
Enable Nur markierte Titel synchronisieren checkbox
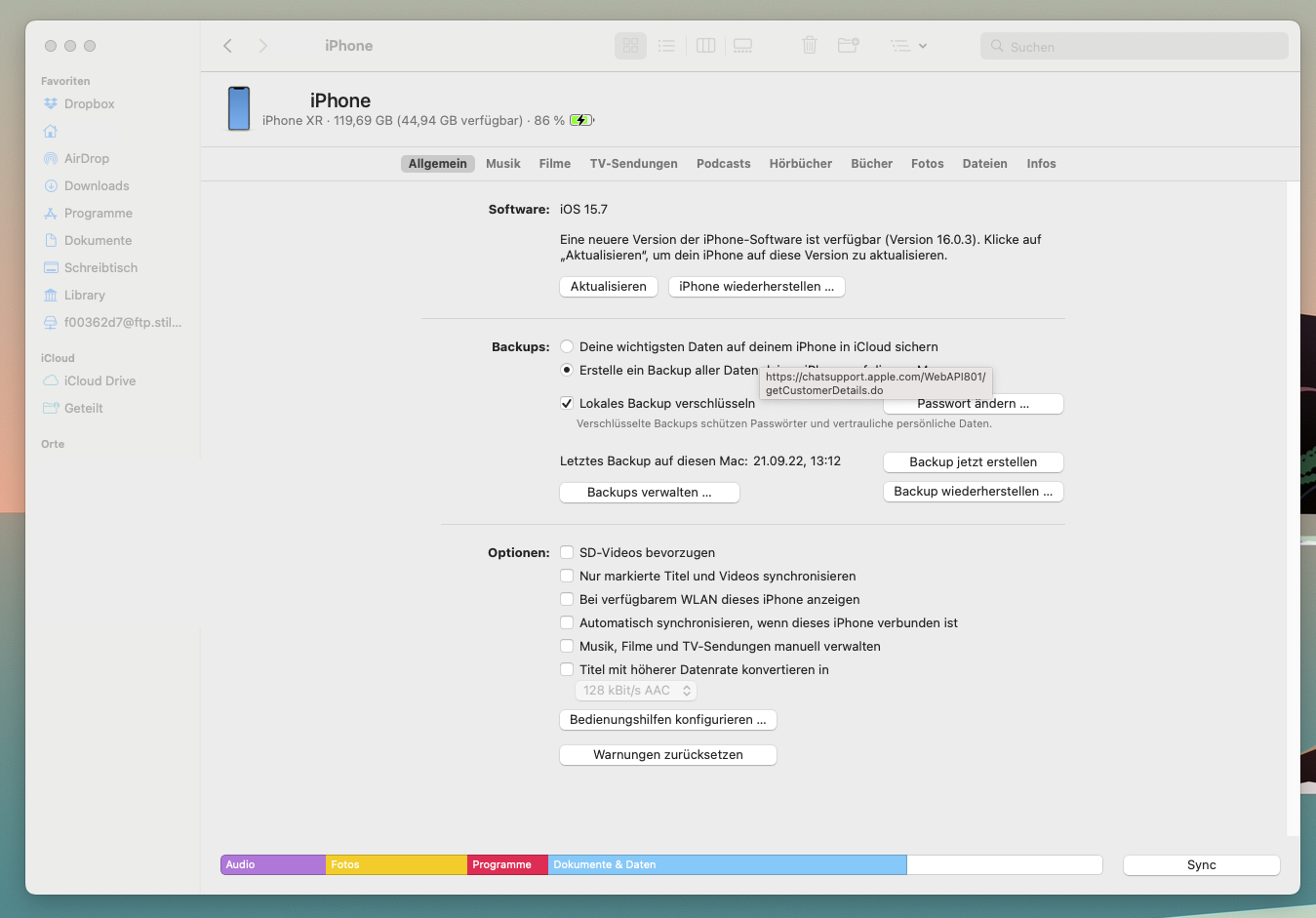567,576
